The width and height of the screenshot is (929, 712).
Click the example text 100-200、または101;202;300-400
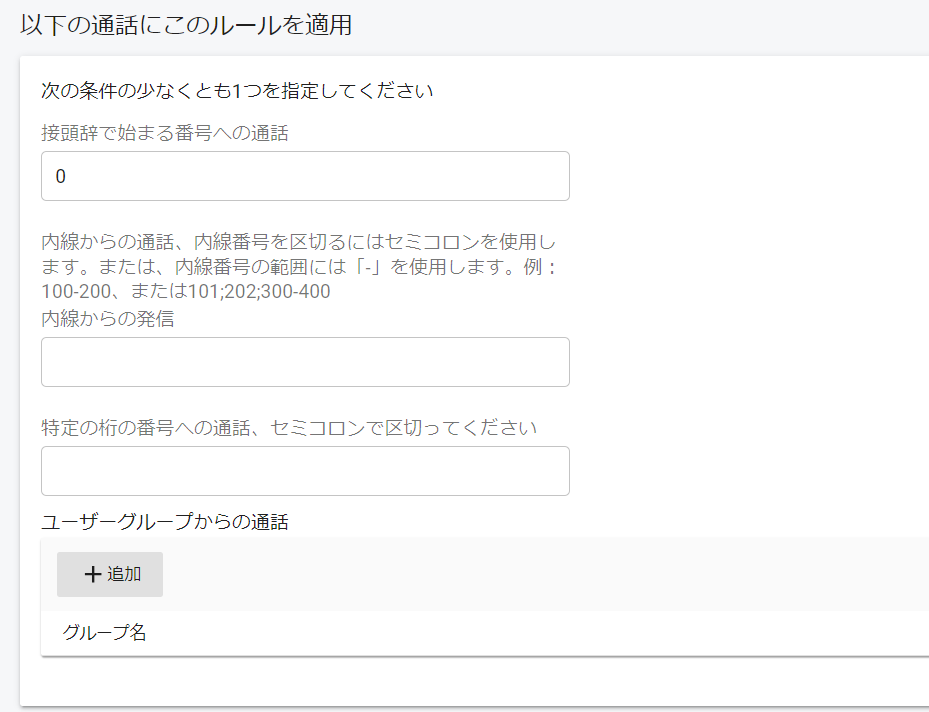(x=186, y=291)
